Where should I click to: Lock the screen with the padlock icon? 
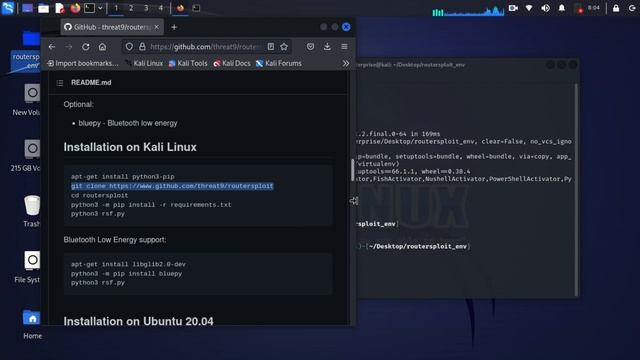pos(616,8)
